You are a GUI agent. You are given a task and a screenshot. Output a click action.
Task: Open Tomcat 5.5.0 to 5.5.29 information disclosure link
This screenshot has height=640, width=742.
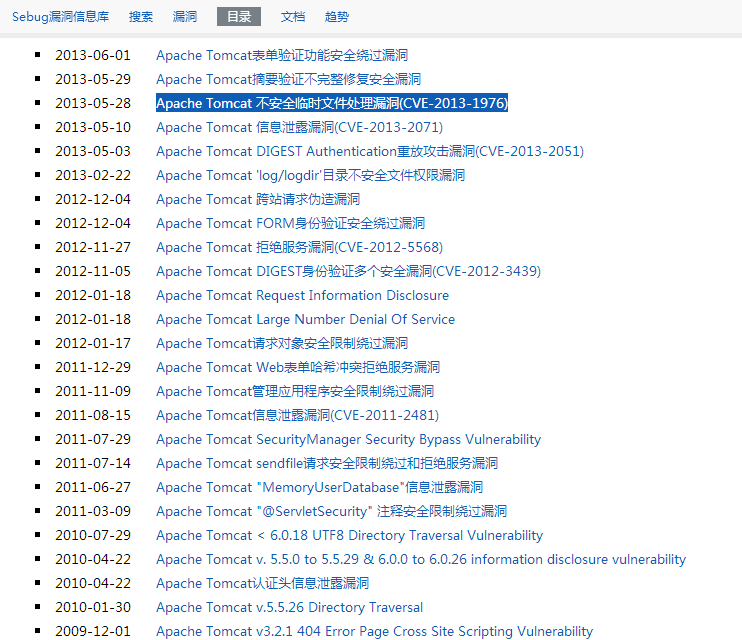coord(421,559)
